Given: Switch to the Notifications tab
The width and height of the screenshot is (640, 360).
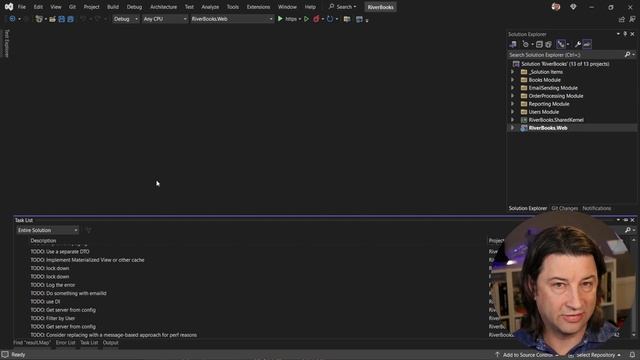Looking at the screenshot, I should point(596,208).
